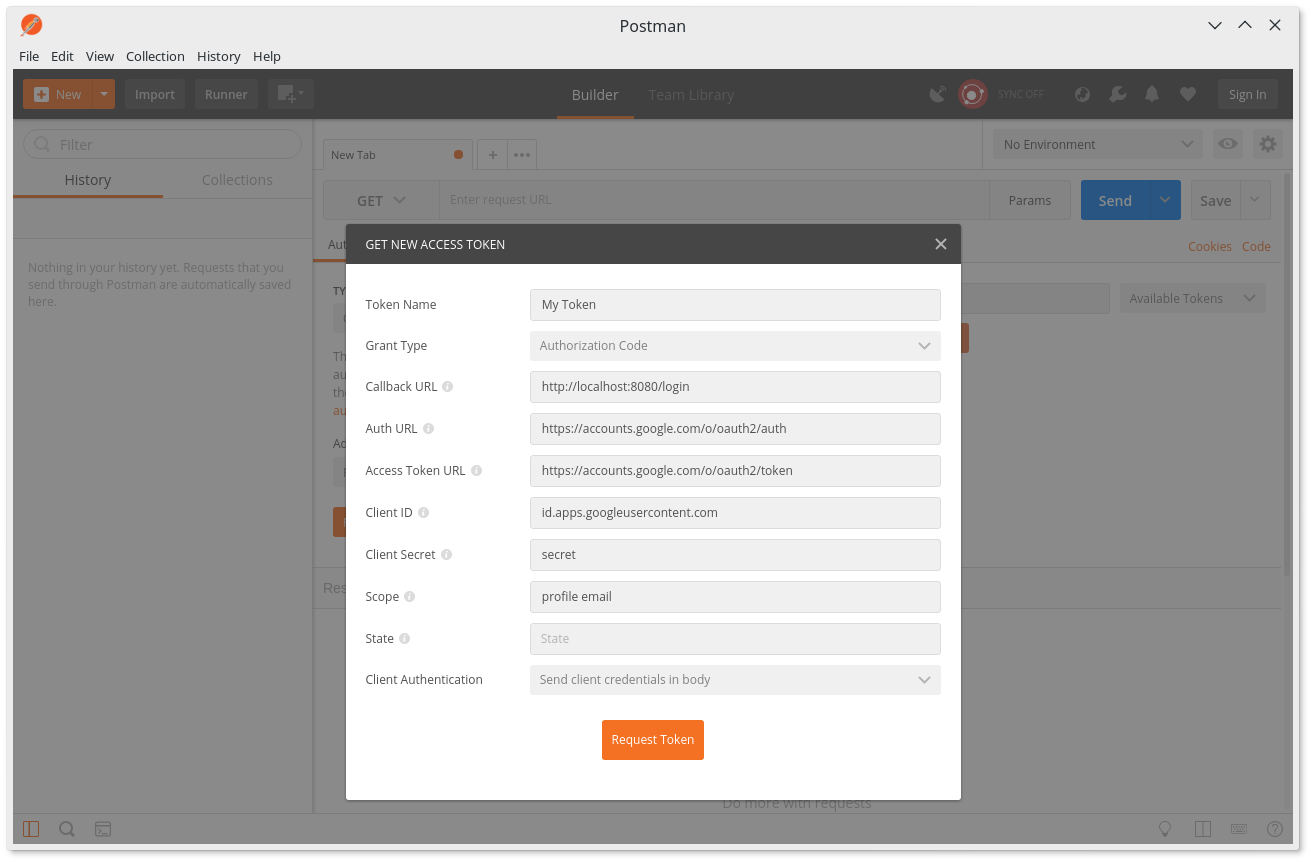The width and height of the screenshot is (1312, 863).
Task: Click the interceptor satellite icon
Action: (x=938, y=94)
